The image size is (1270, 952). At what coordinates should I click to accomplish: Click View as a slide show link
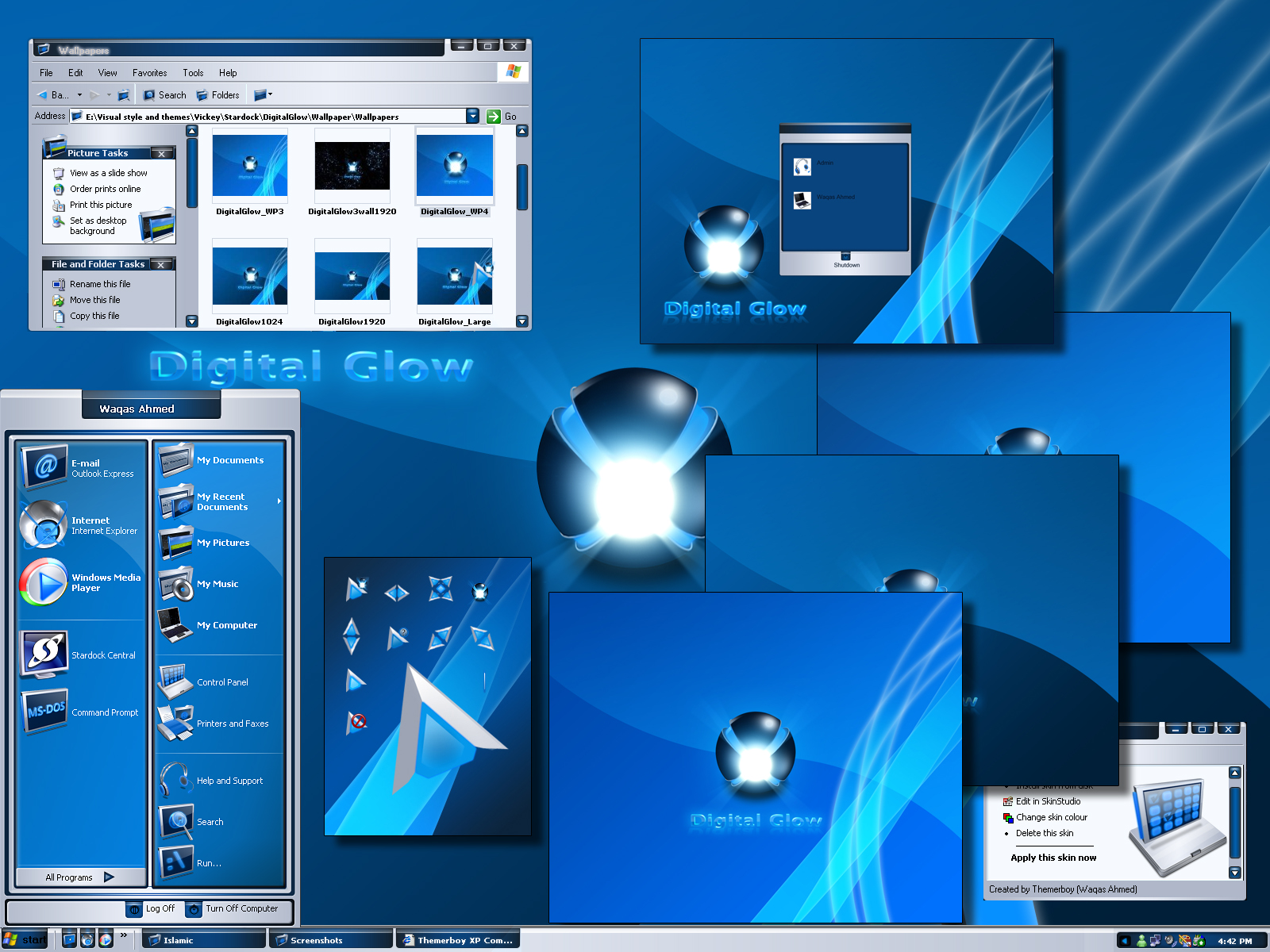[x=108, y=173]
